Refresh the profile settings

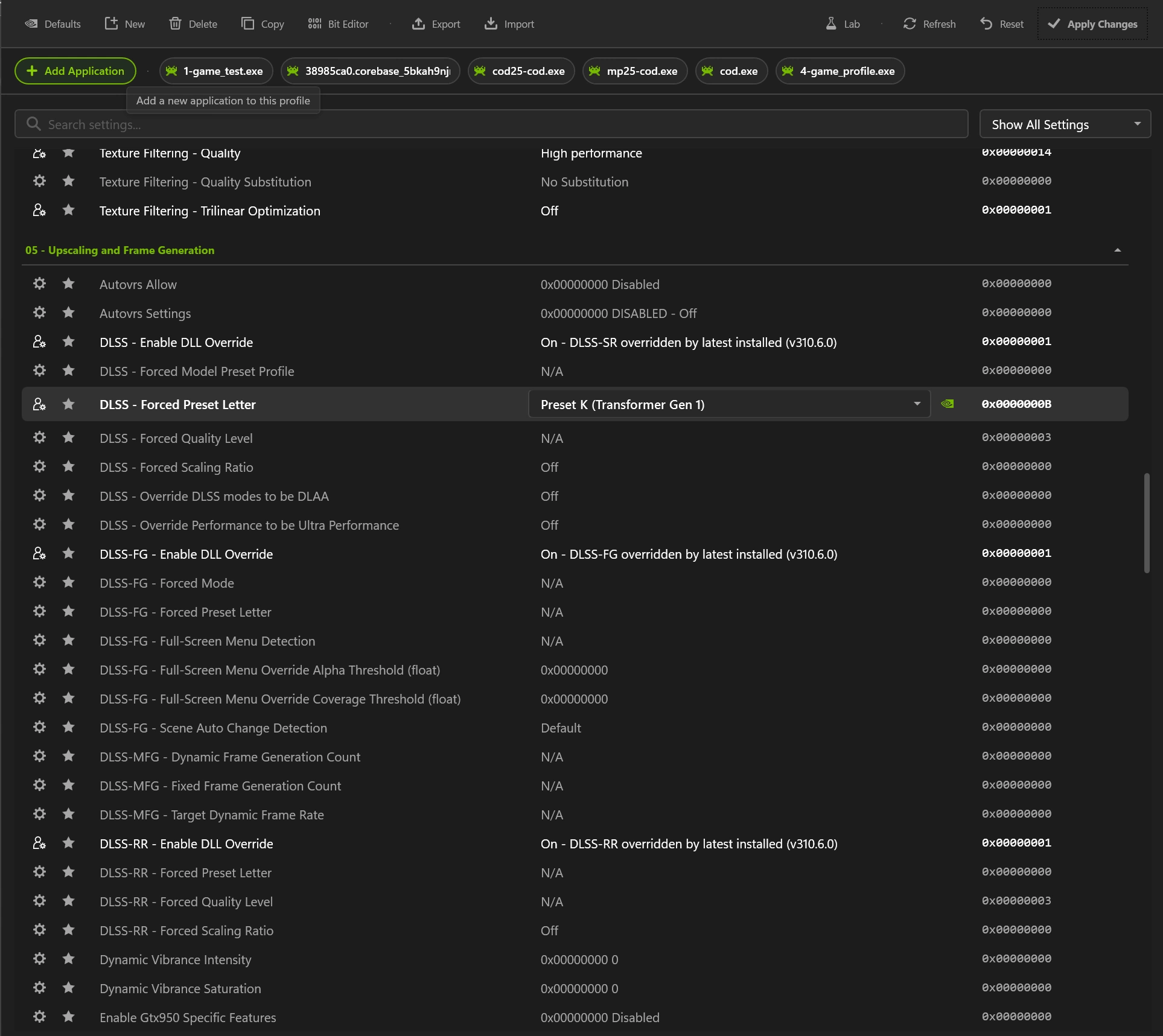click(929, 24)
